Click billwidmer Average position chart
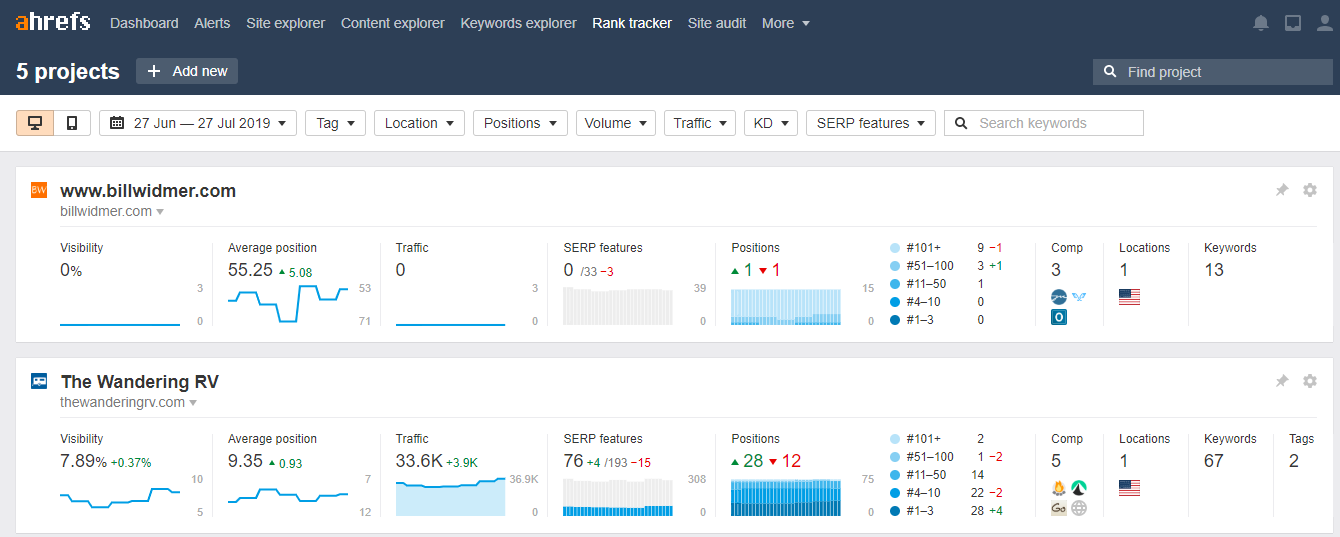This screenshot has height=537, width=1340. pos(288,305)
